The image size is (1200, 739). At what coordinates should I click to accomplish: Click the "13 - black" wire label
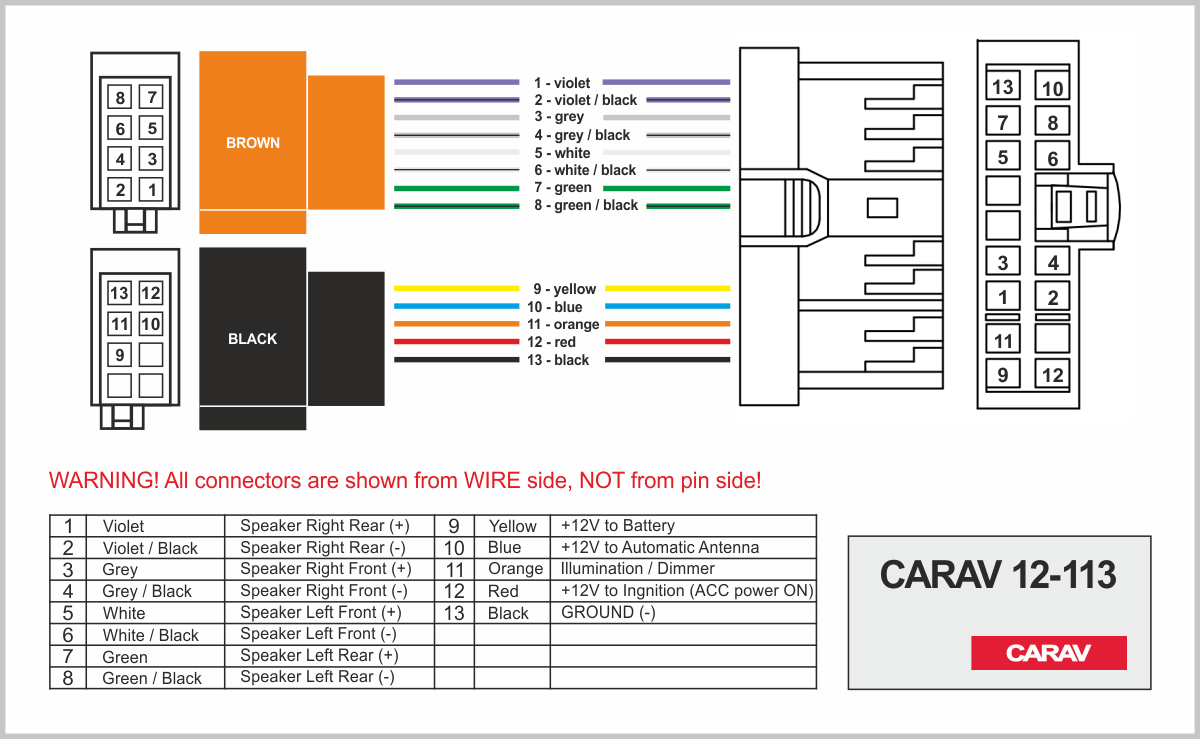(558, 360)
